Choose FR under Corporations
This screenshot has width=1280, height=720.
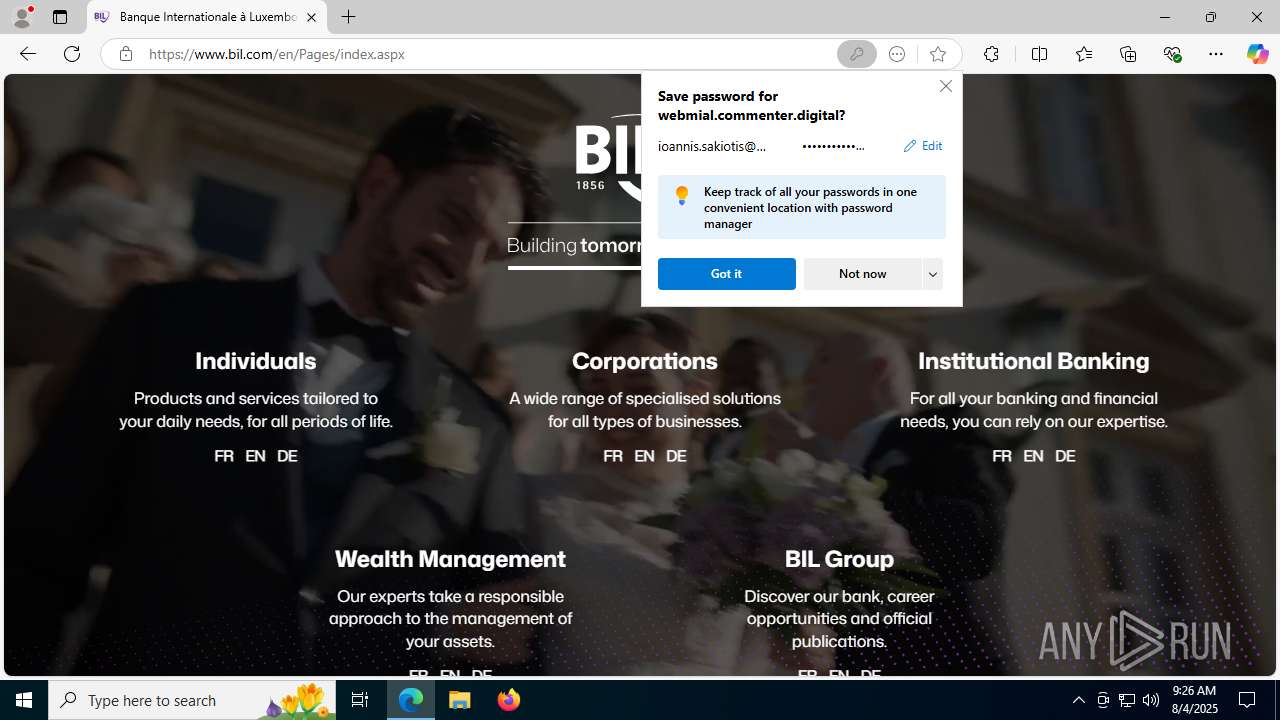coord(613,456)
